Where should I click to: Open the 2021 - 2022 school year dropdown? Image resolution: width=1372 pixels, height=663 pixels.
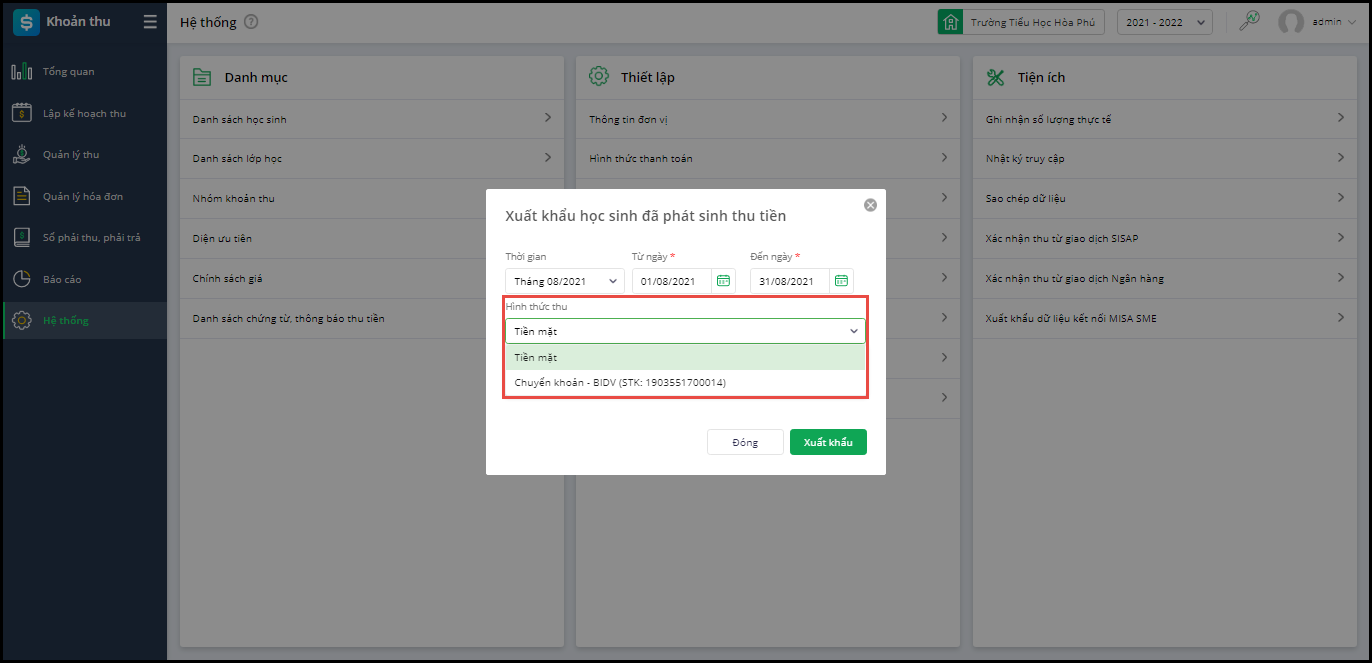point(1164,22)
